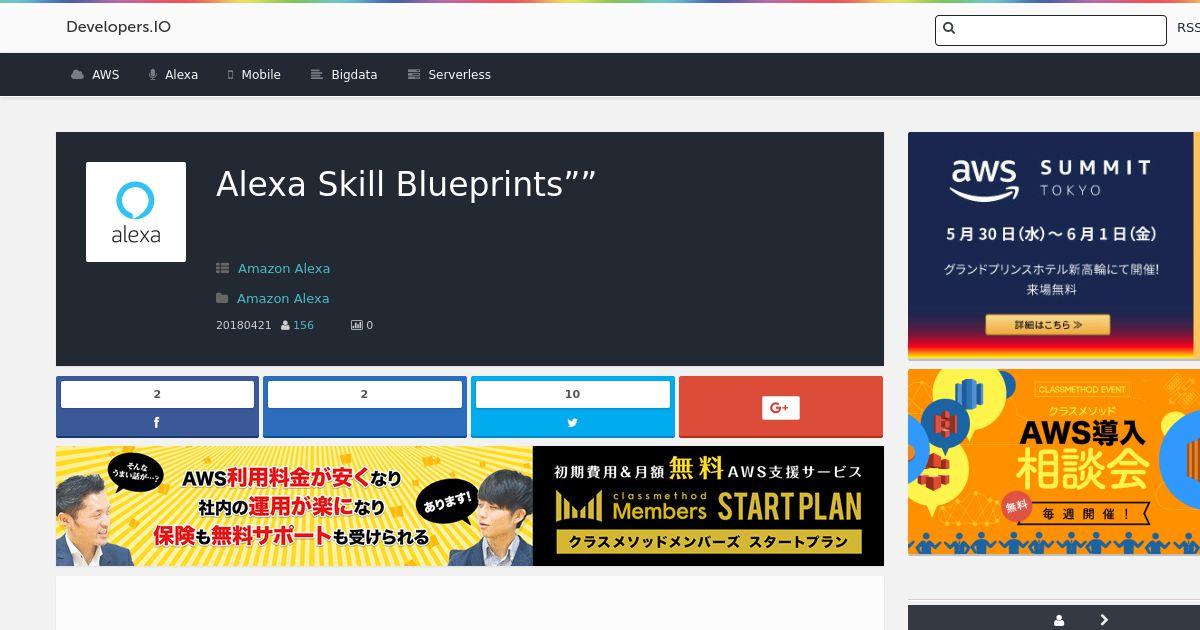The image size is (1200, 630).
Task: Click the server icon beside Serverless
Action: tap(414, 75)
